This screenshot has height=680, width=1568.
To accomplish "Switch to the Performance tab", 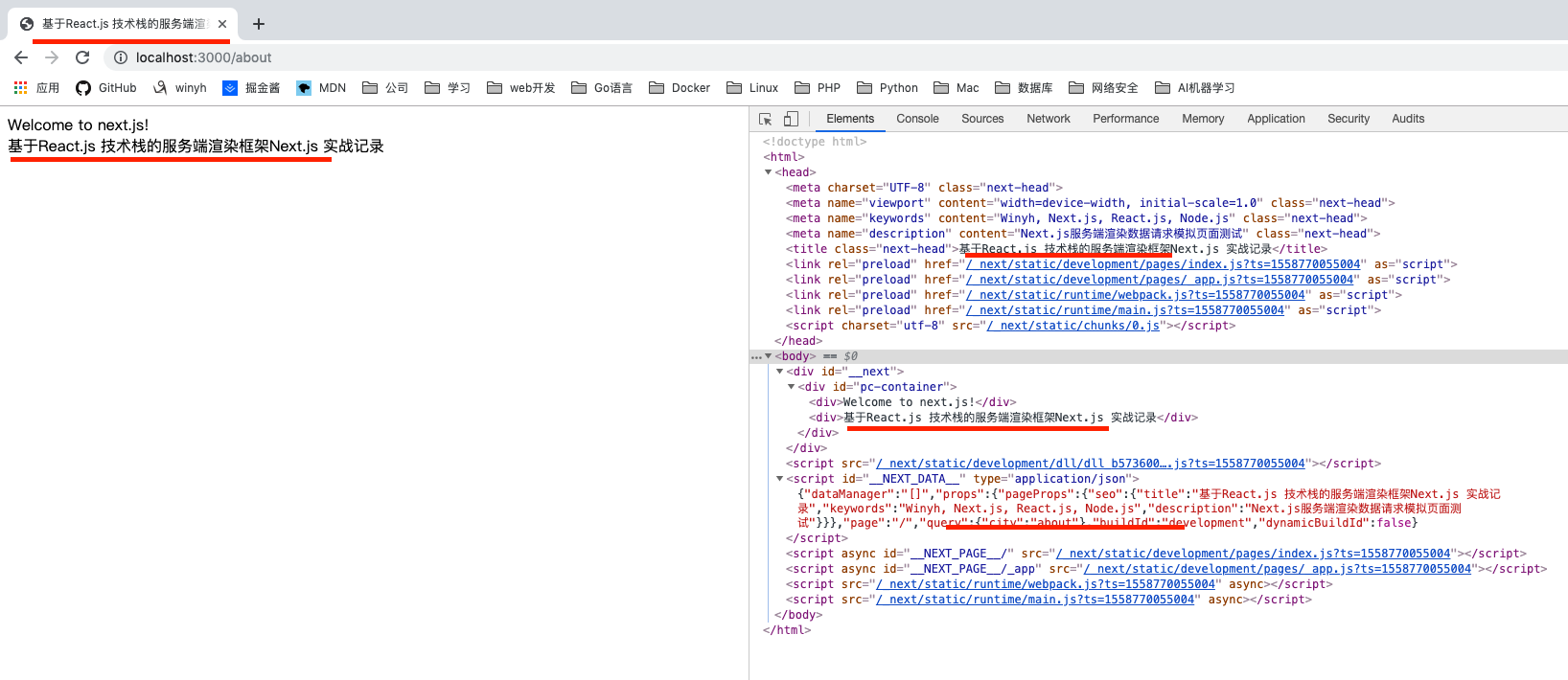I will (1126, 119).
